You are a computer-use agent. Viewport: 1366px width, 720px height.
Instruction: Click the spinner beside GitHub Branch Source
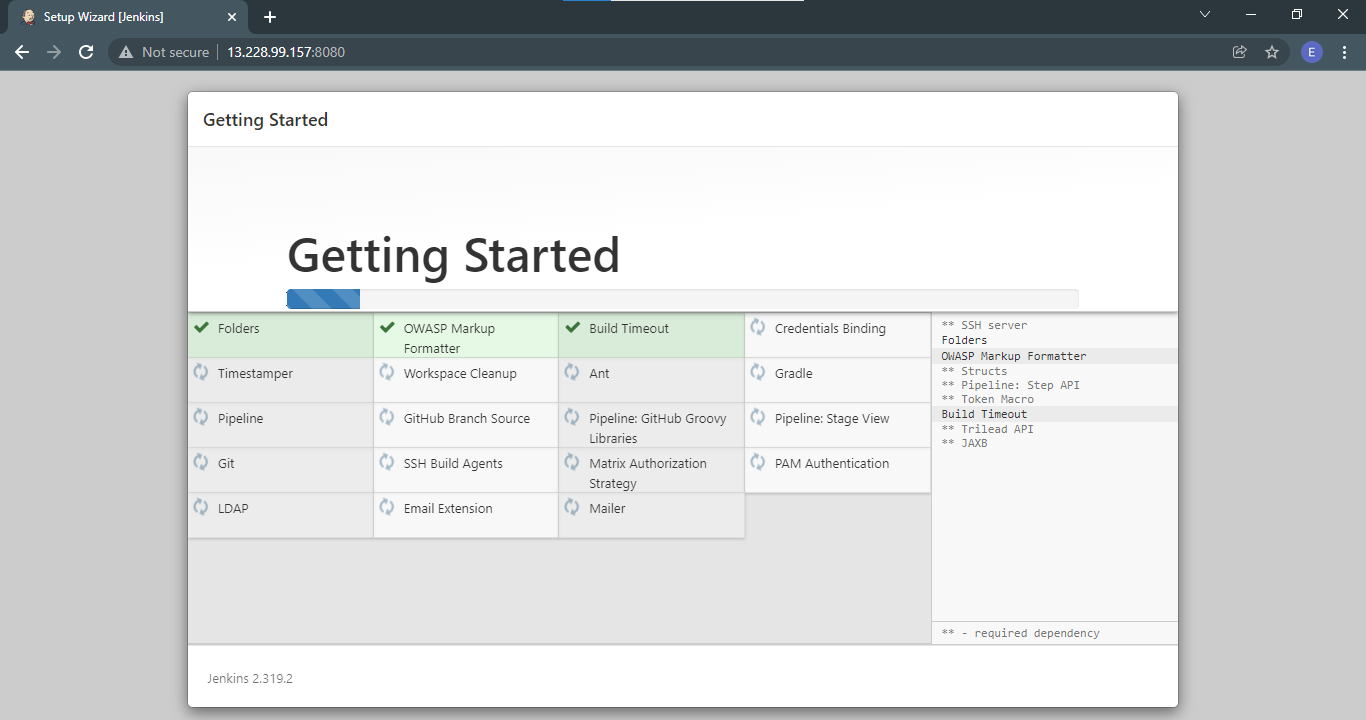point(387,417)
